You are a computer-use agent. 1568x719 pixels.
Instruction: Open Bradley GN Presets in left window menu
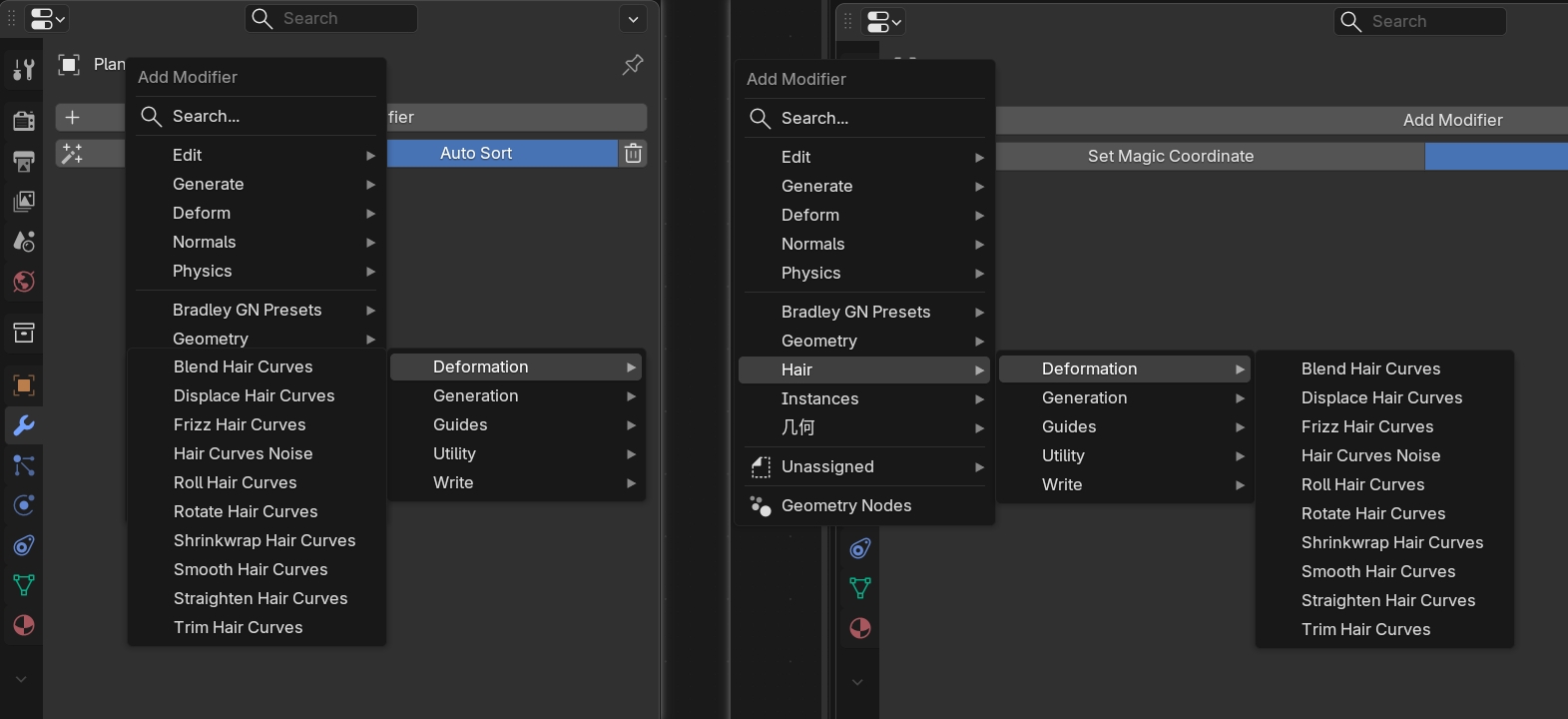tap(258, 310)
